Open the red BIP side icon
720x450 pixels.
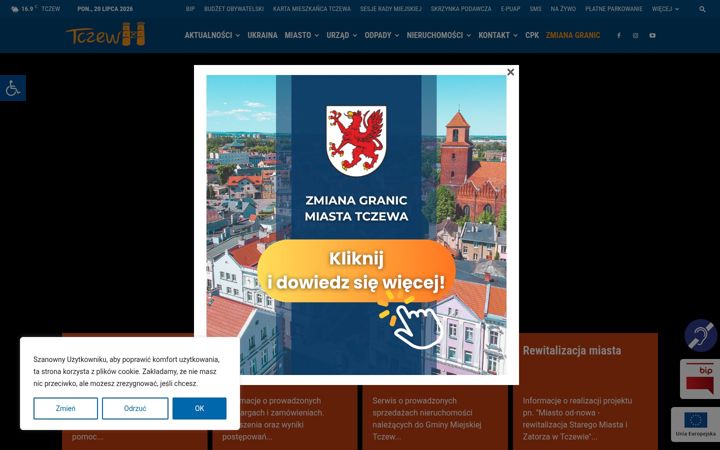(700, 379)
